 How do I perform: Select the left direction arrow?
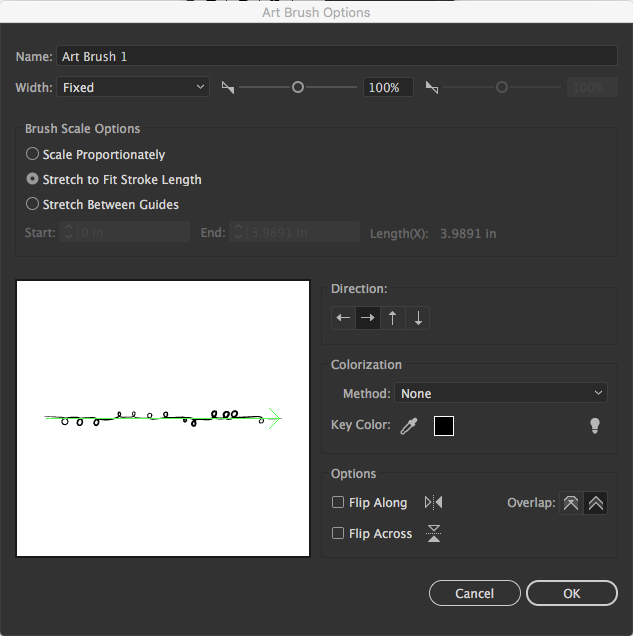pyautogui.click(x=344, y=319)
